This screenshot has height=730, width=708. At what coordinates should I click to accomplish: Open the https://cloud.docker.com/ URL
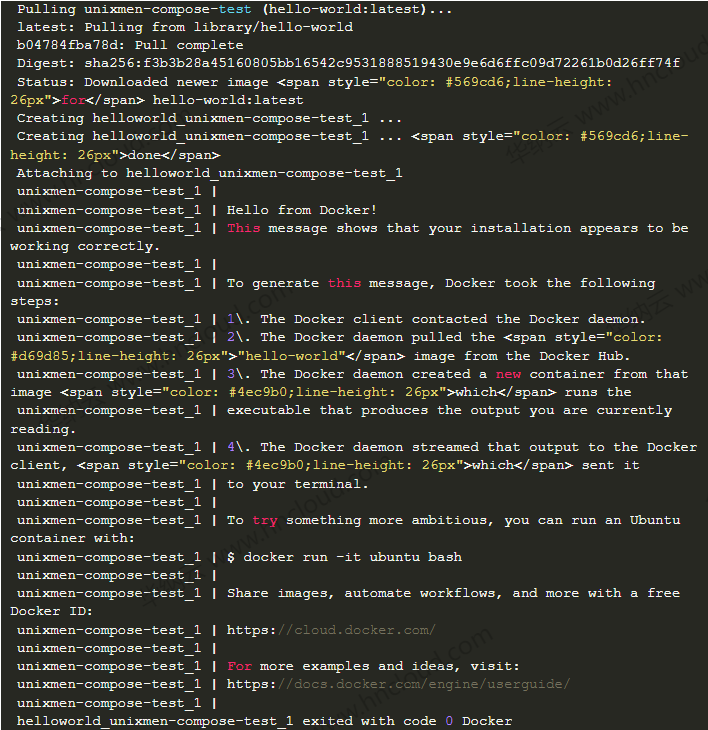(x=331, y=631)
